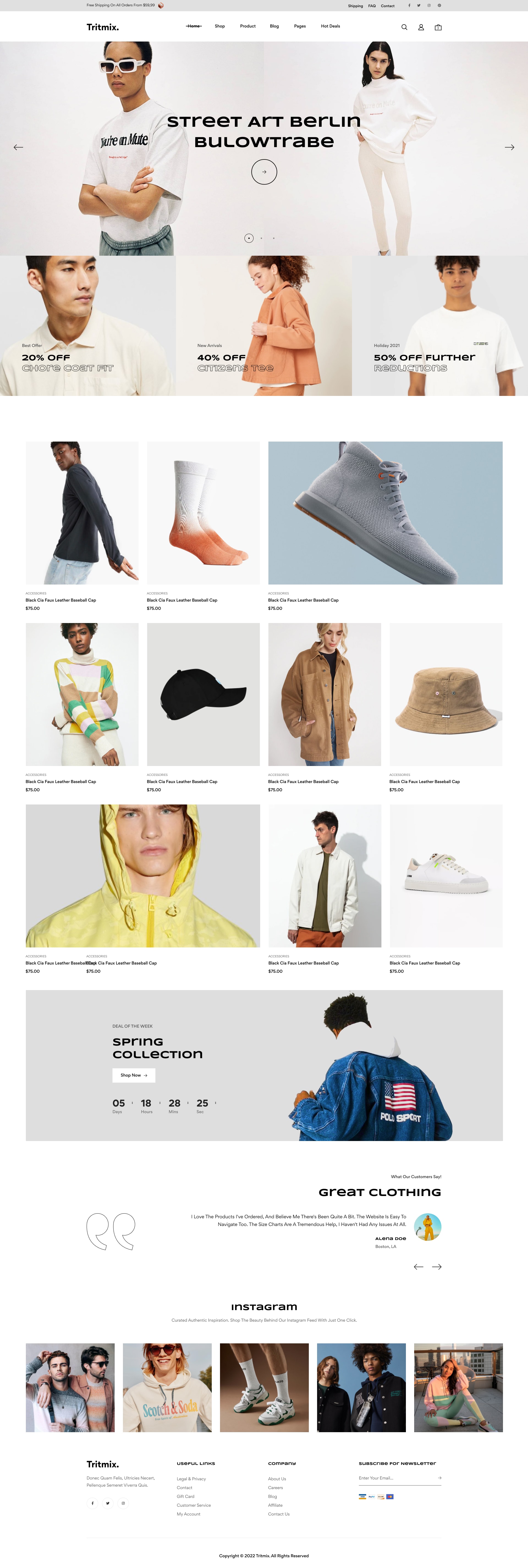528x1568 pixels.
Task: Open the Shop menu item
Action: pyautogui.click(x=220, y=26)
